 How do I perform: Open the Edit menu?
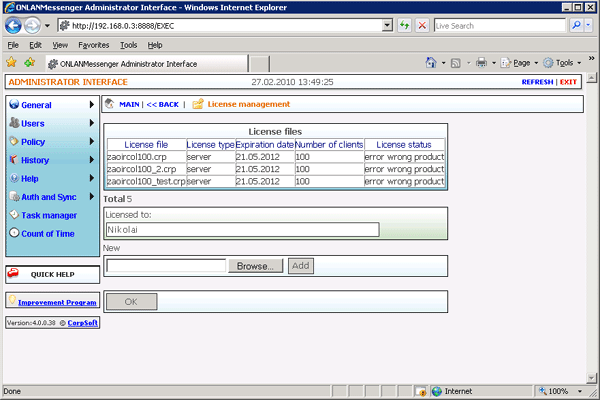coord(35,45)
